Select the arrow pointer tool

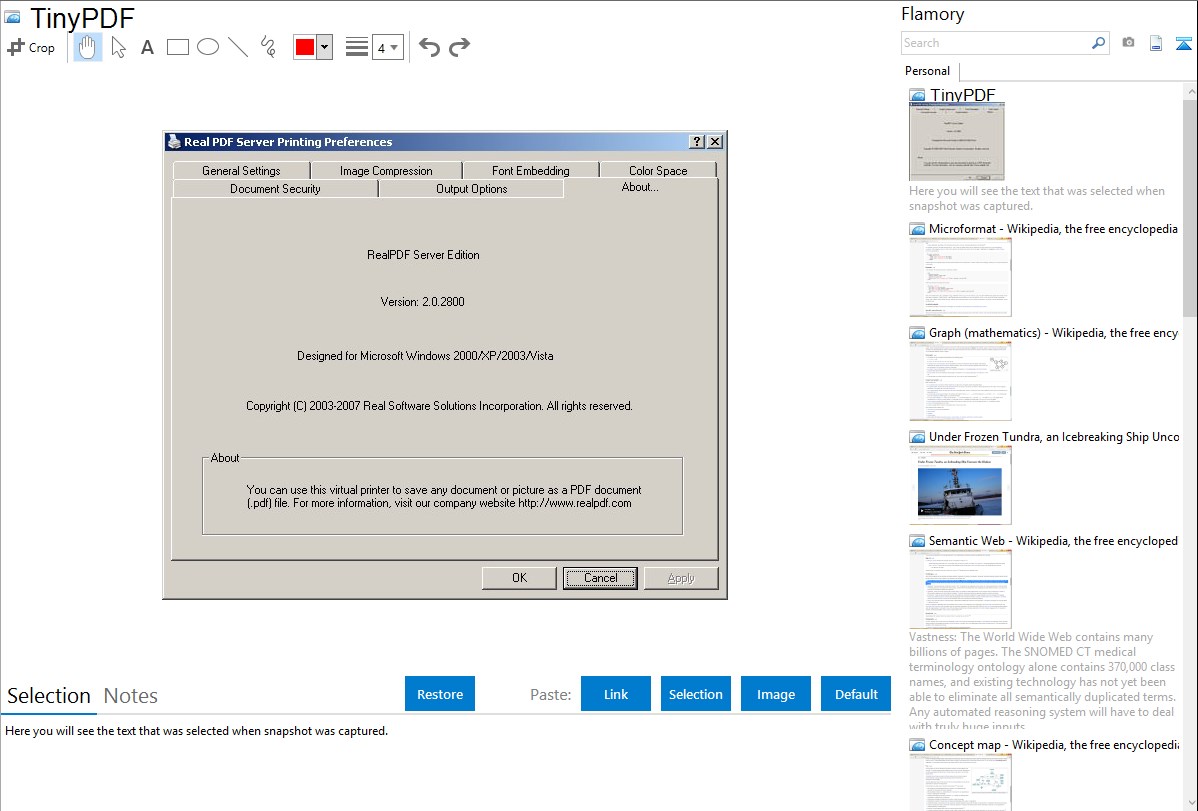point(118,47)
